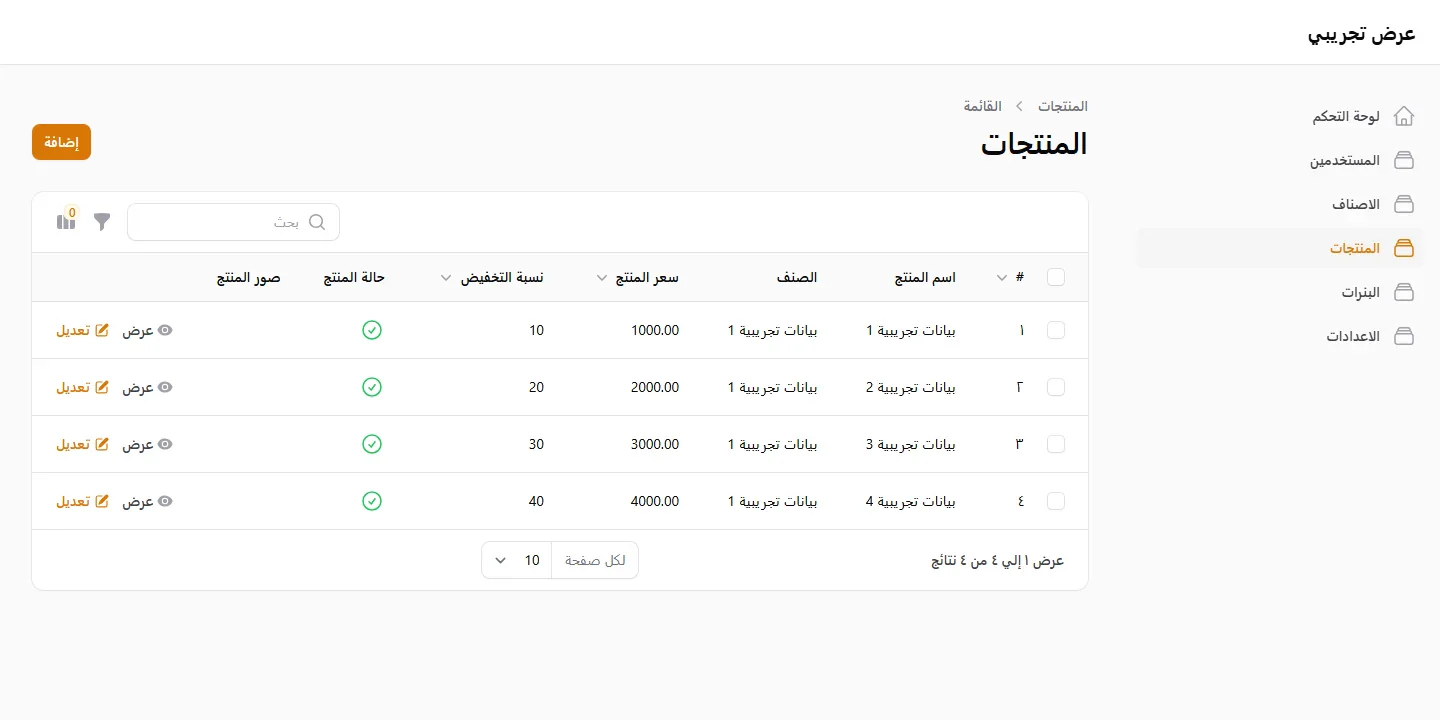Click the المنتجات breadcrumb link
The width and height of the screenshot is (1440, 720).
[1063, 106]
